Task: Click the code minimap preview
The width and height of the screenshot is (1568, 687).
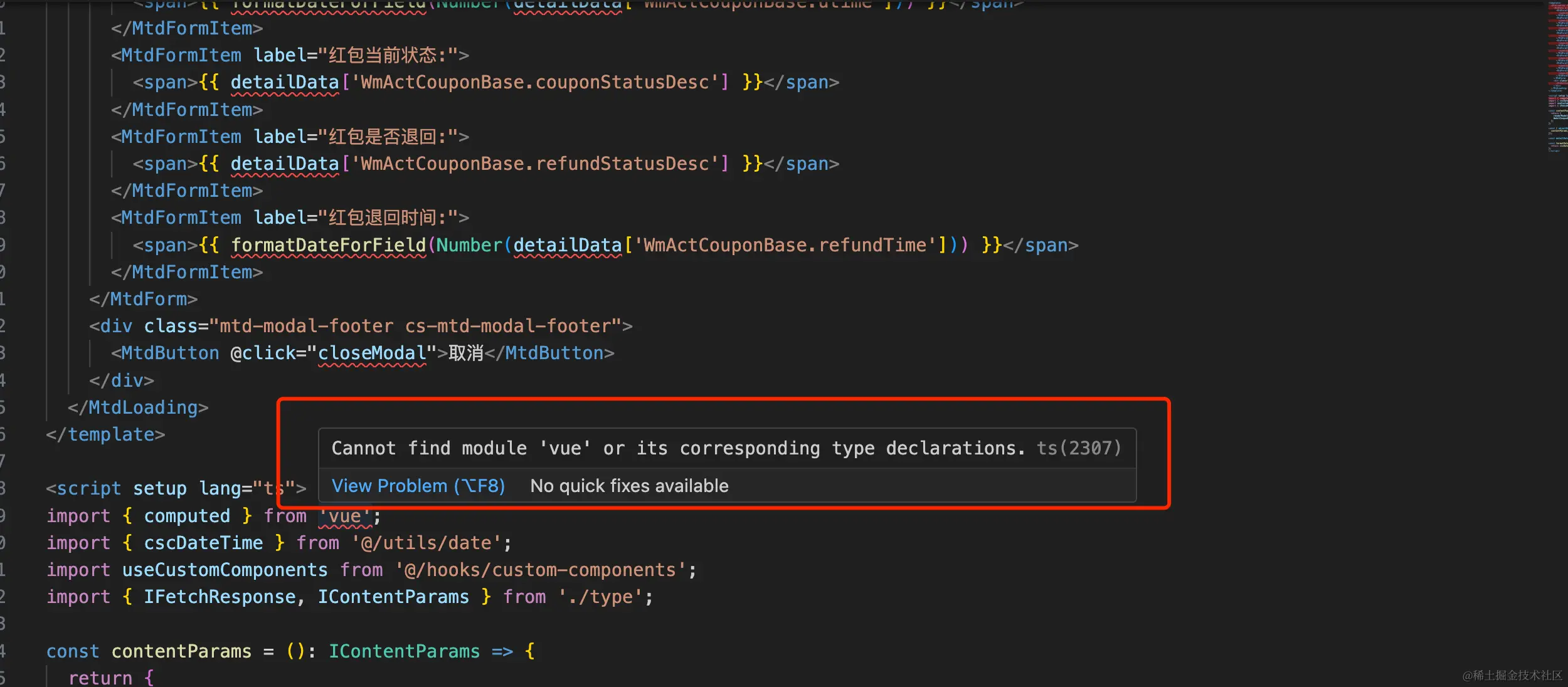Action: tap(1557, 75)
